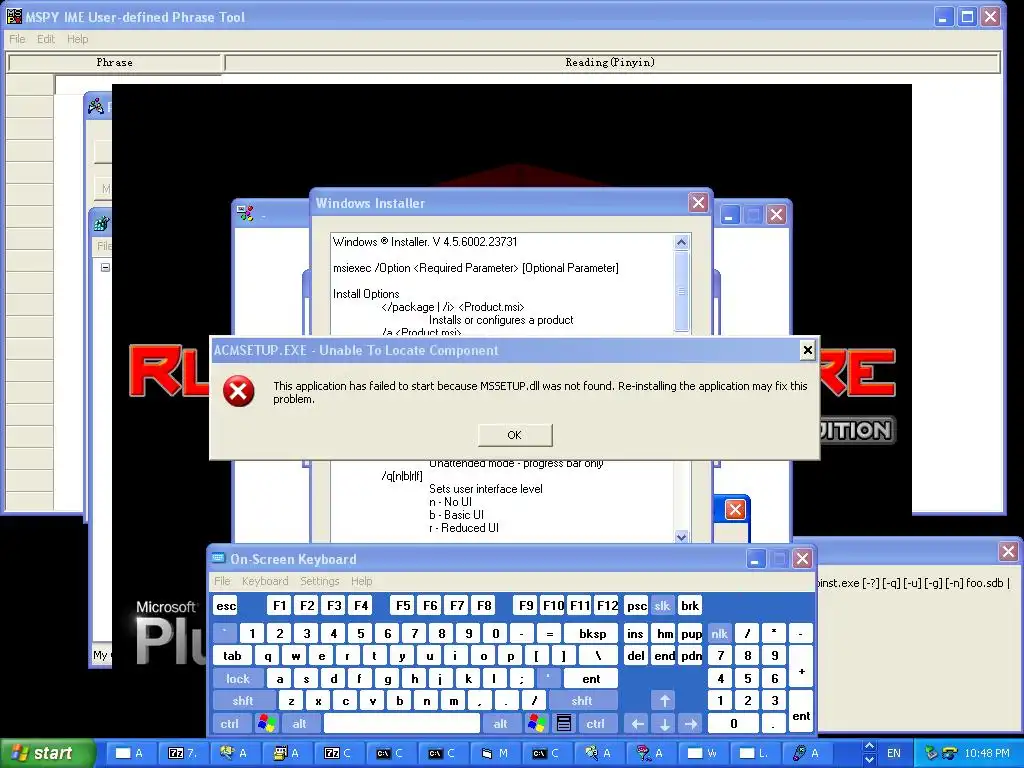Click the 7z taskbar button labeled C
The width and height of the screenshot is (1024, 768).
click(x=338, y=753)
